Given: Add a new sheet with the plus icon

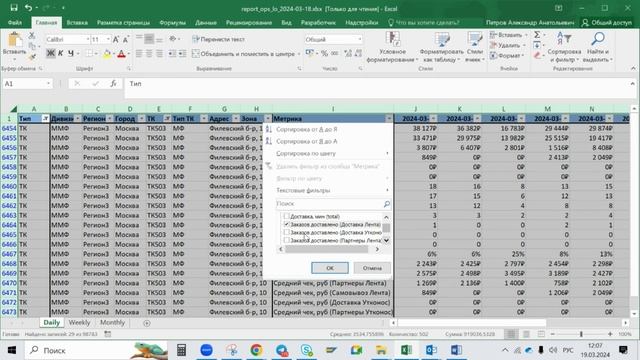Looking at the screenshot, I should pyautogui.click(x=147, y=323).
